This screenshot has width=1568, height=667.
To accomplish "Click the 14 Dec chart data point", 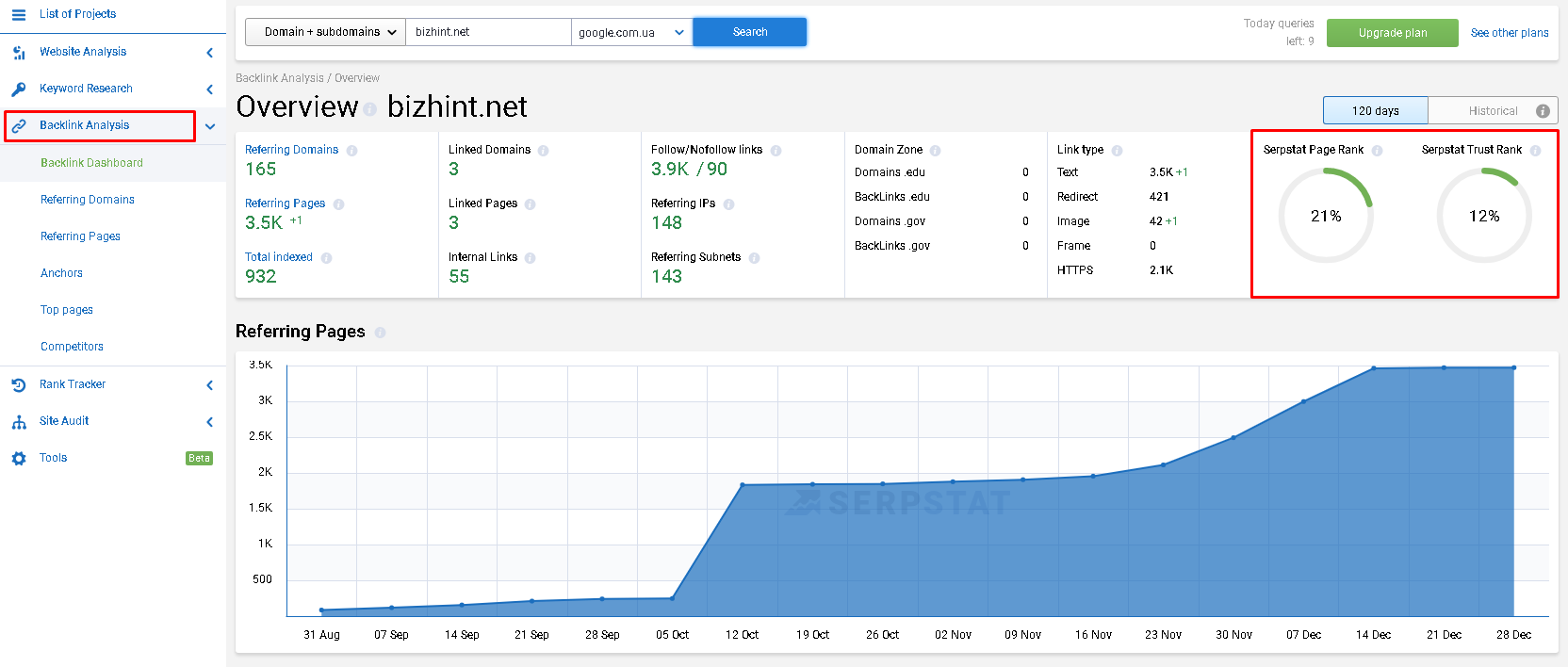I will coord(1374,368).
